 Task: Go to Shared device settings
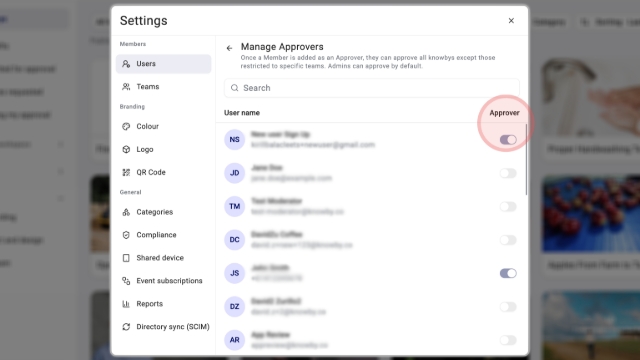coord(163,258)
